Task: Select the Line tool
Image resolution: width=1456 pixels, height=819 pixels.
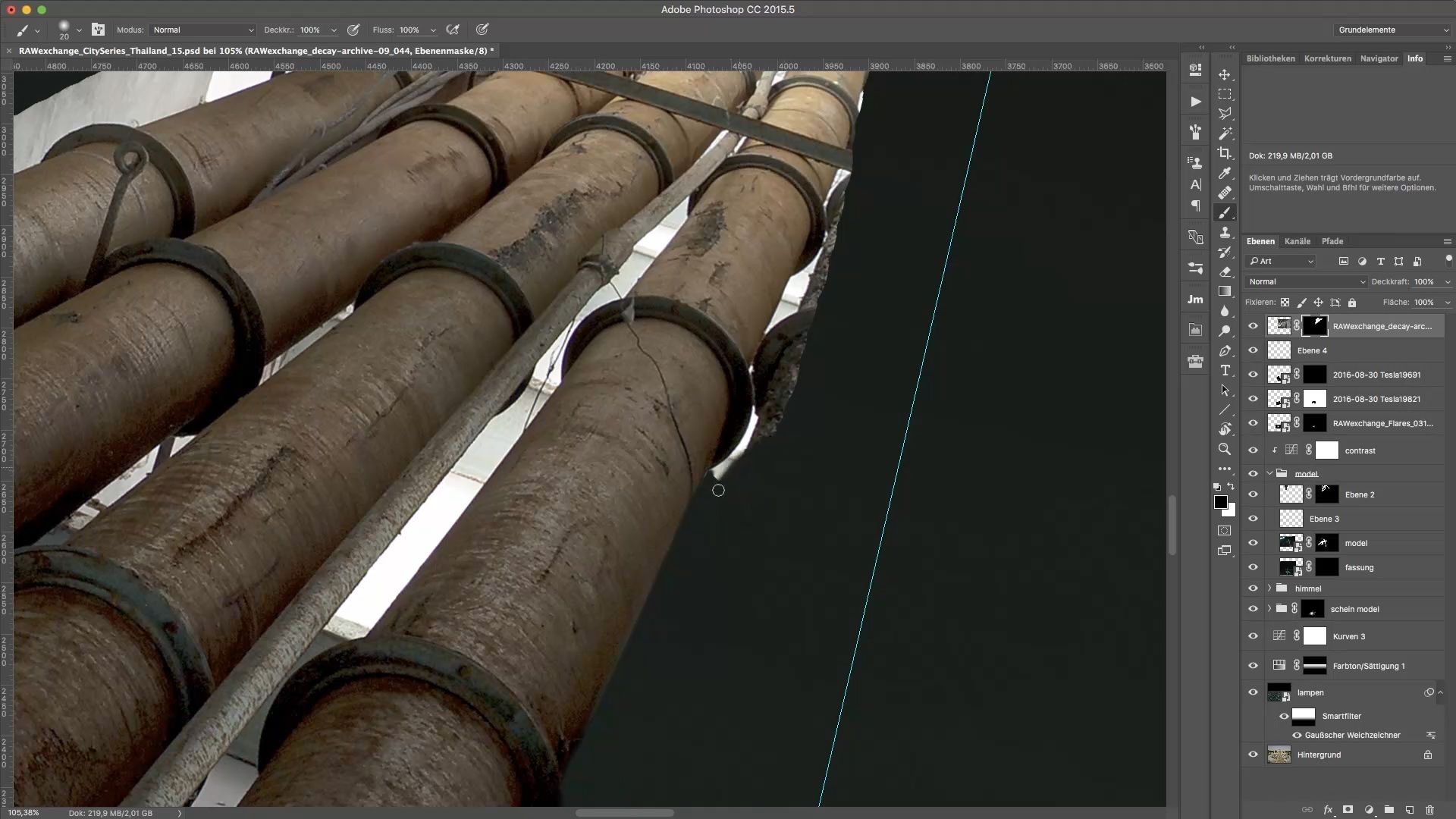Action: click(1225, 409)
